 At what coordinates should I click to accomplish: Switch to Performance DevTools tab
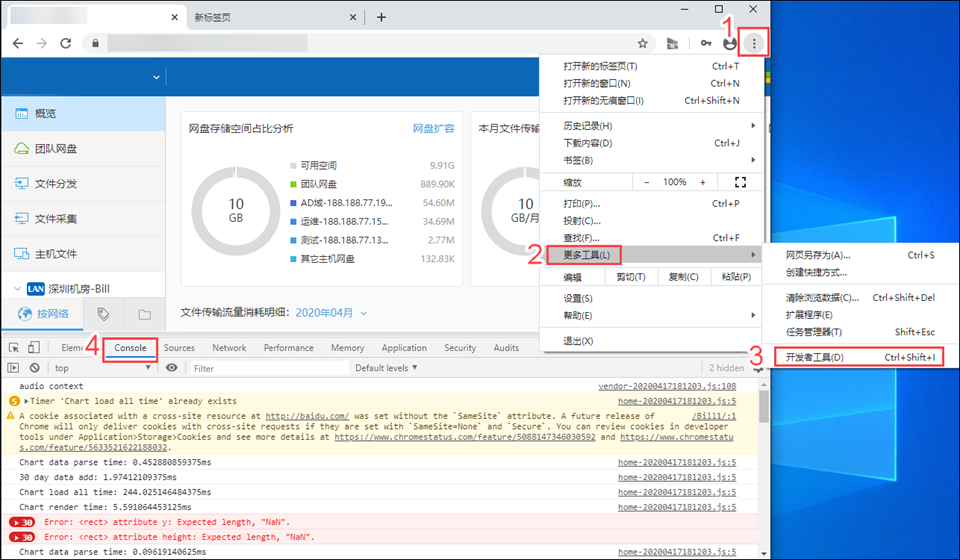[288, 348]
